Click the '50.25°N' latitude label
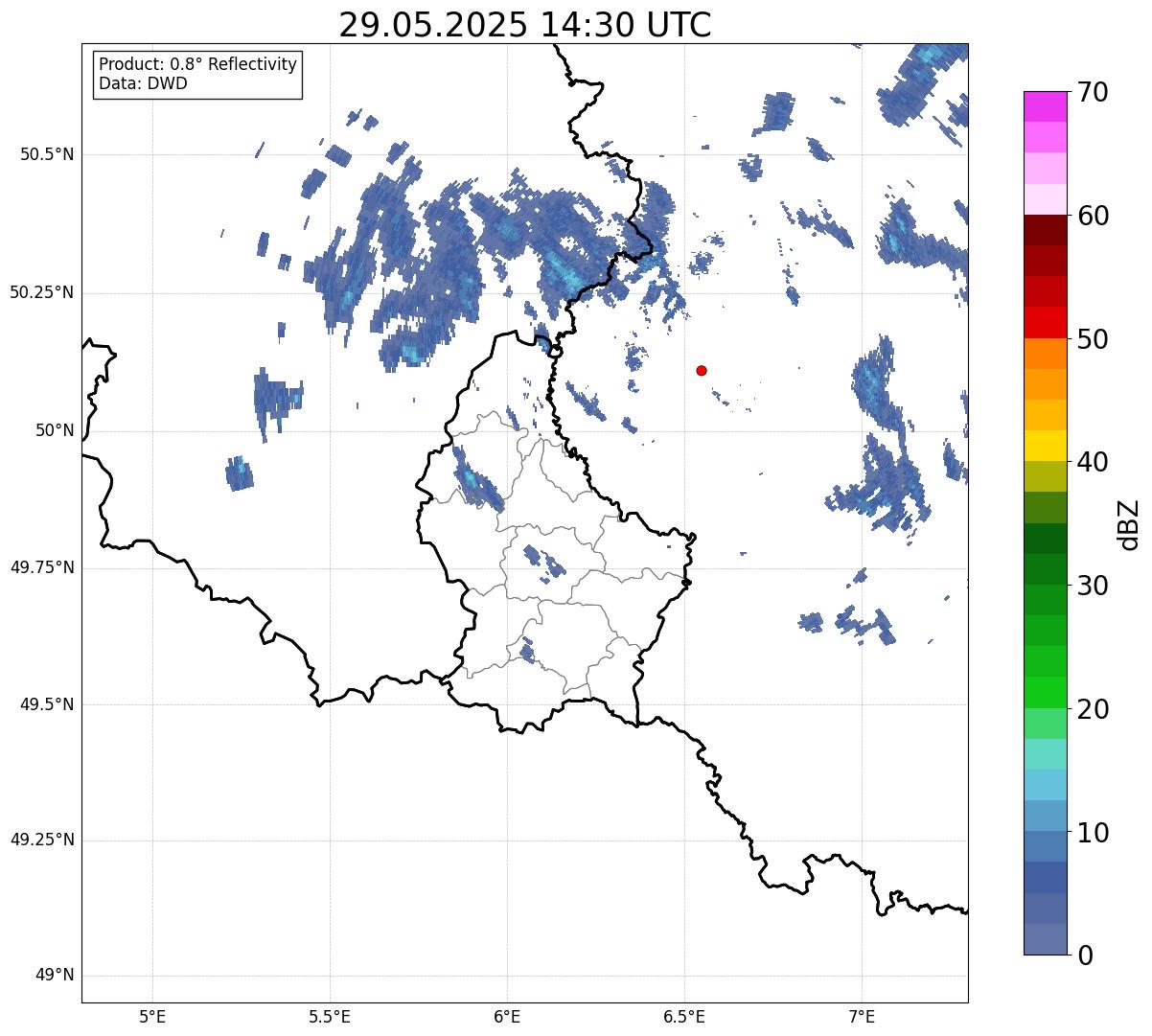This screenshot has width=1152, height=1036. pos(41,292)
